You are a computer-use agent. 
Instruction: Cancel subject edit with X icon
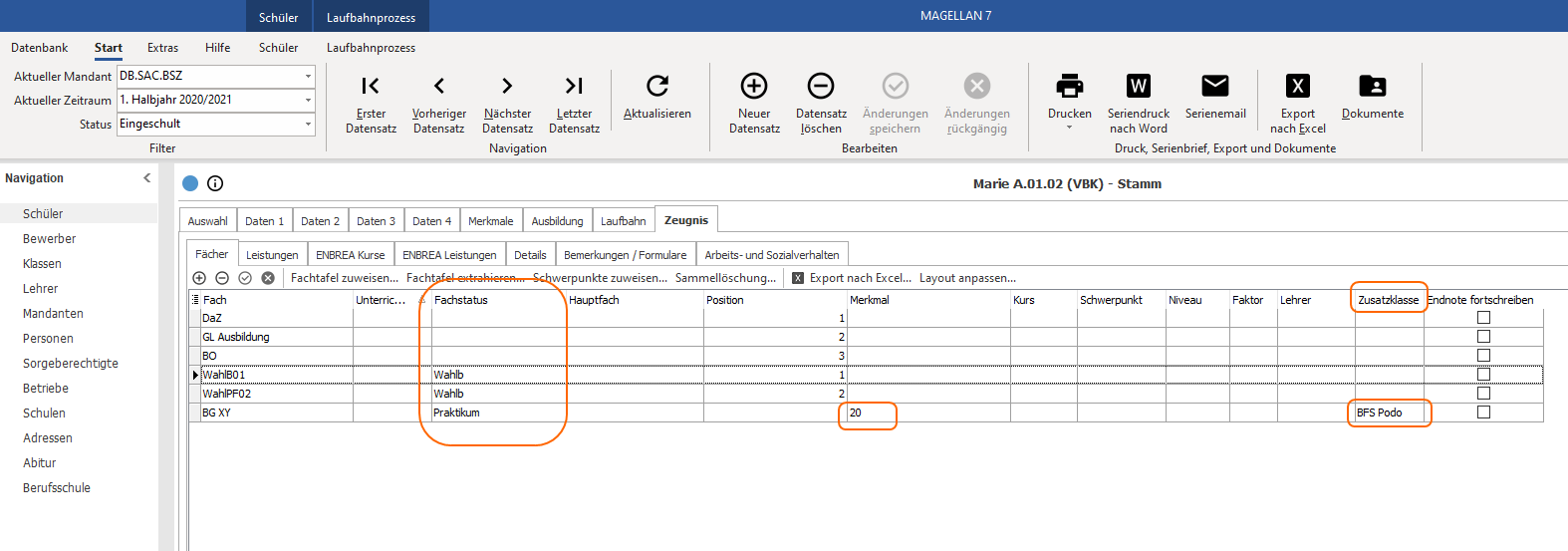pos(268,278)
